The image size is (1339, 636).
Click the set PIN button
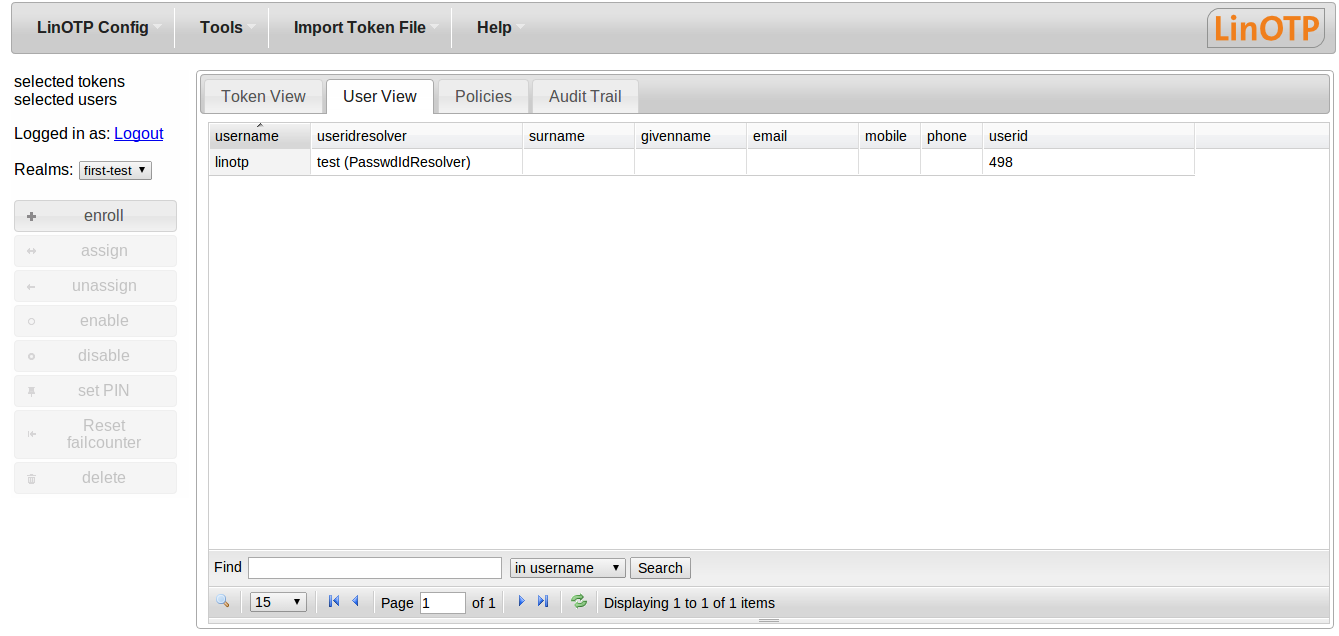[x=95, y=391]
